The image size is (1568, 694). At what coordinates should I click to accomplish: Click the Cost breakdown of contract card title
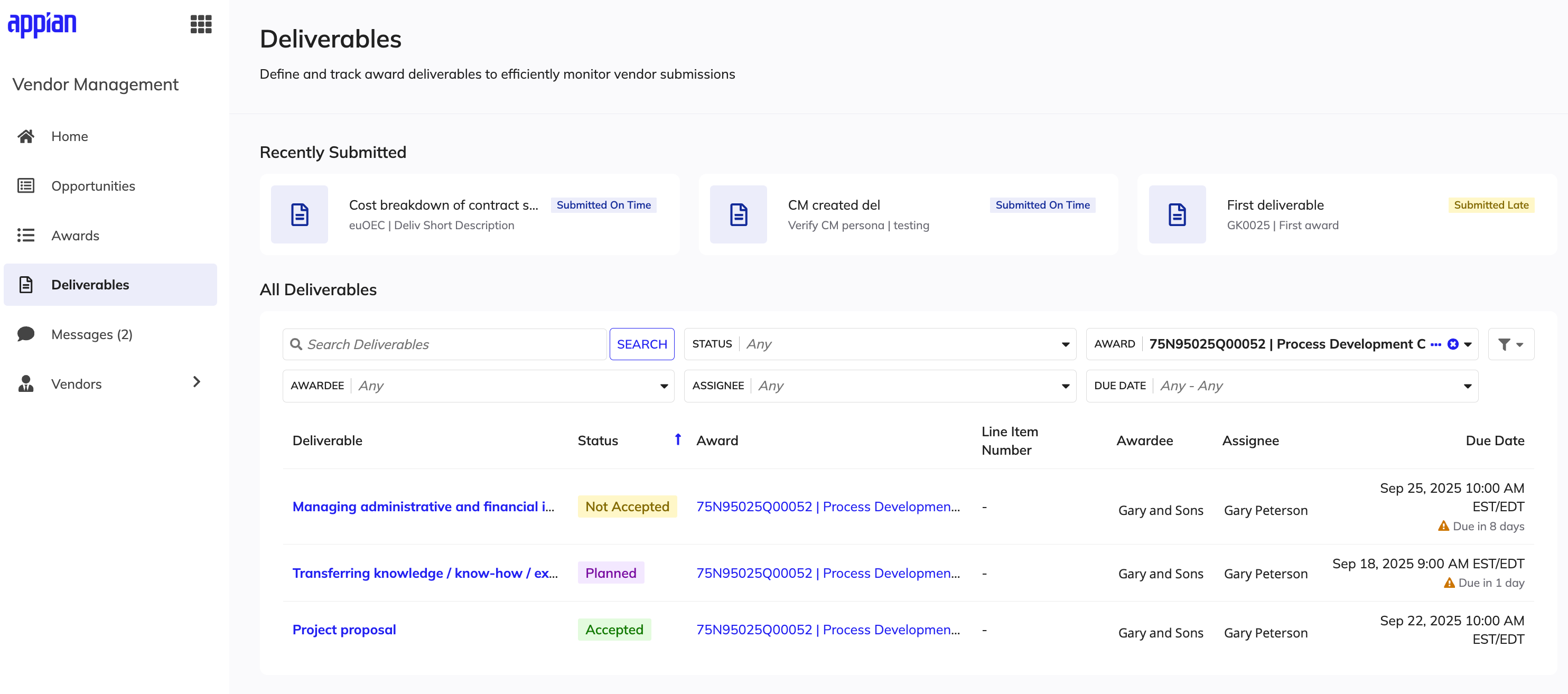(x=443, y=205)
